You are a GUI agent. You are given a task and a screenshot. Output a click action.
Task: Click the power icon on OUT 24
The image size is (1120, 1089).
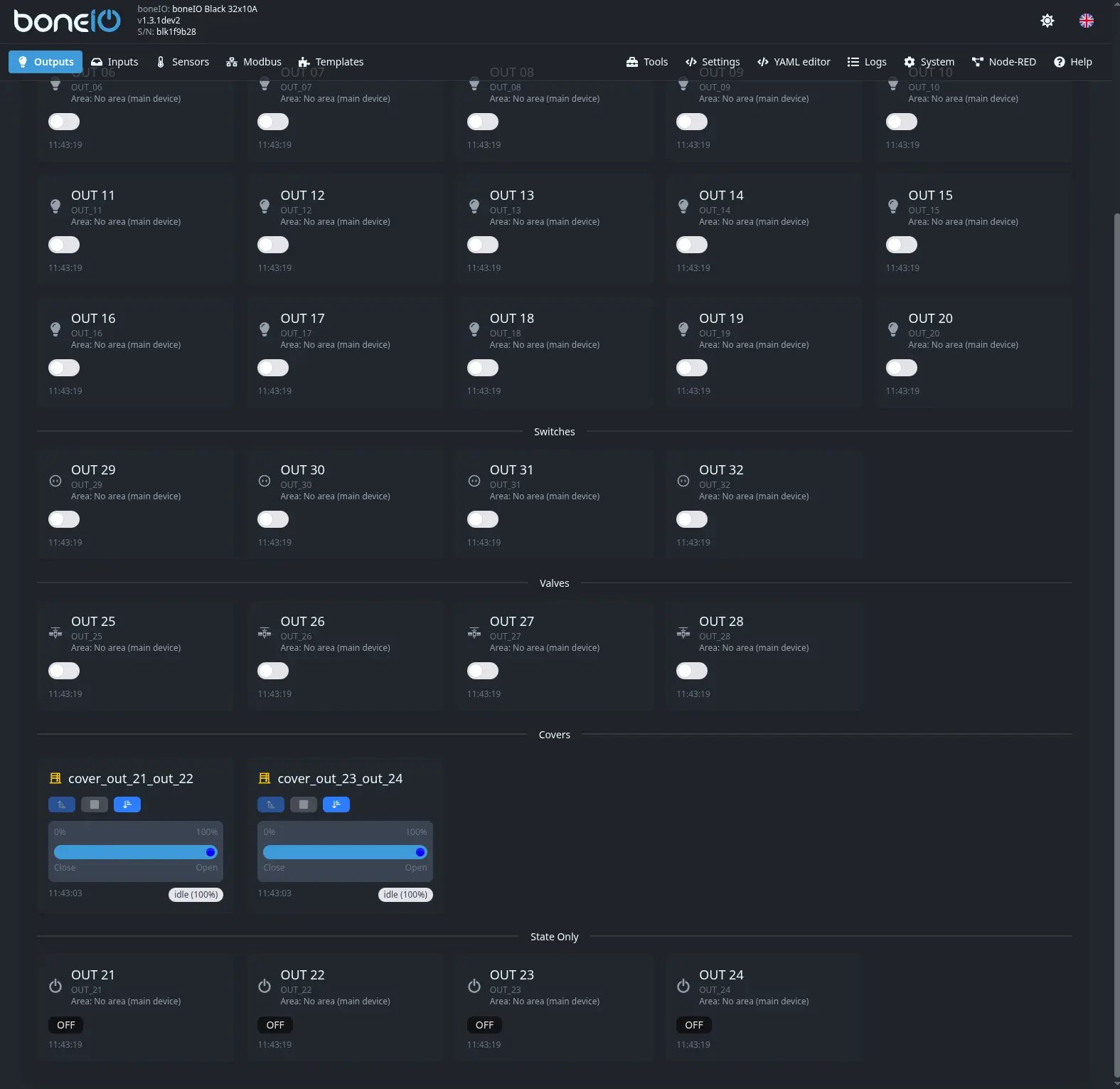(683, 986)
